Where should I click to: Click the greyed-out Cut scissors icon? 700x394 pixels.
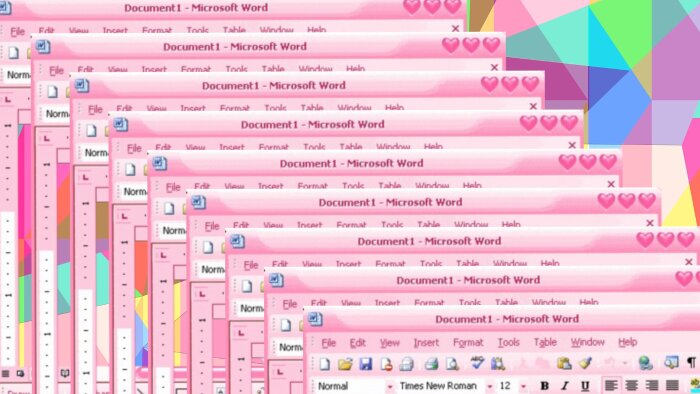click(x=523, y=363)
